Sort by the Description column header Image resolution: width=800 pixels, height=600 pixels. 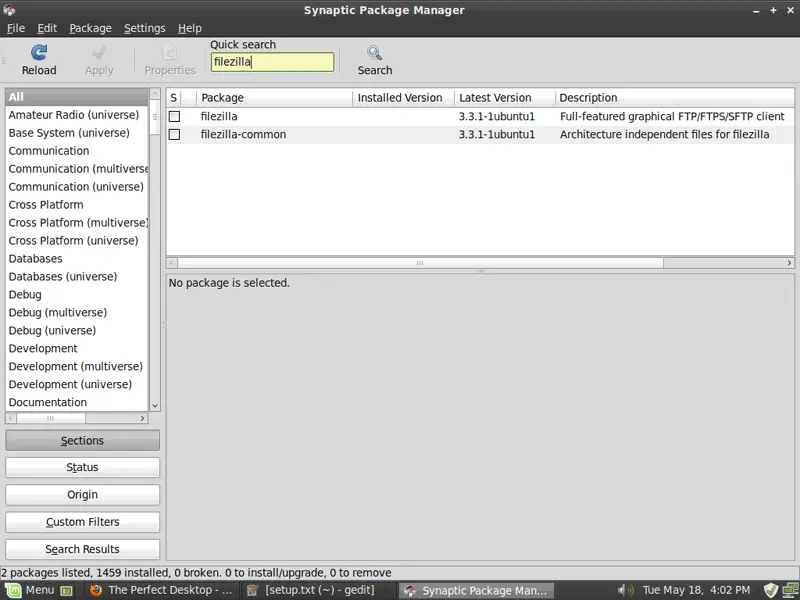[674, 97]
